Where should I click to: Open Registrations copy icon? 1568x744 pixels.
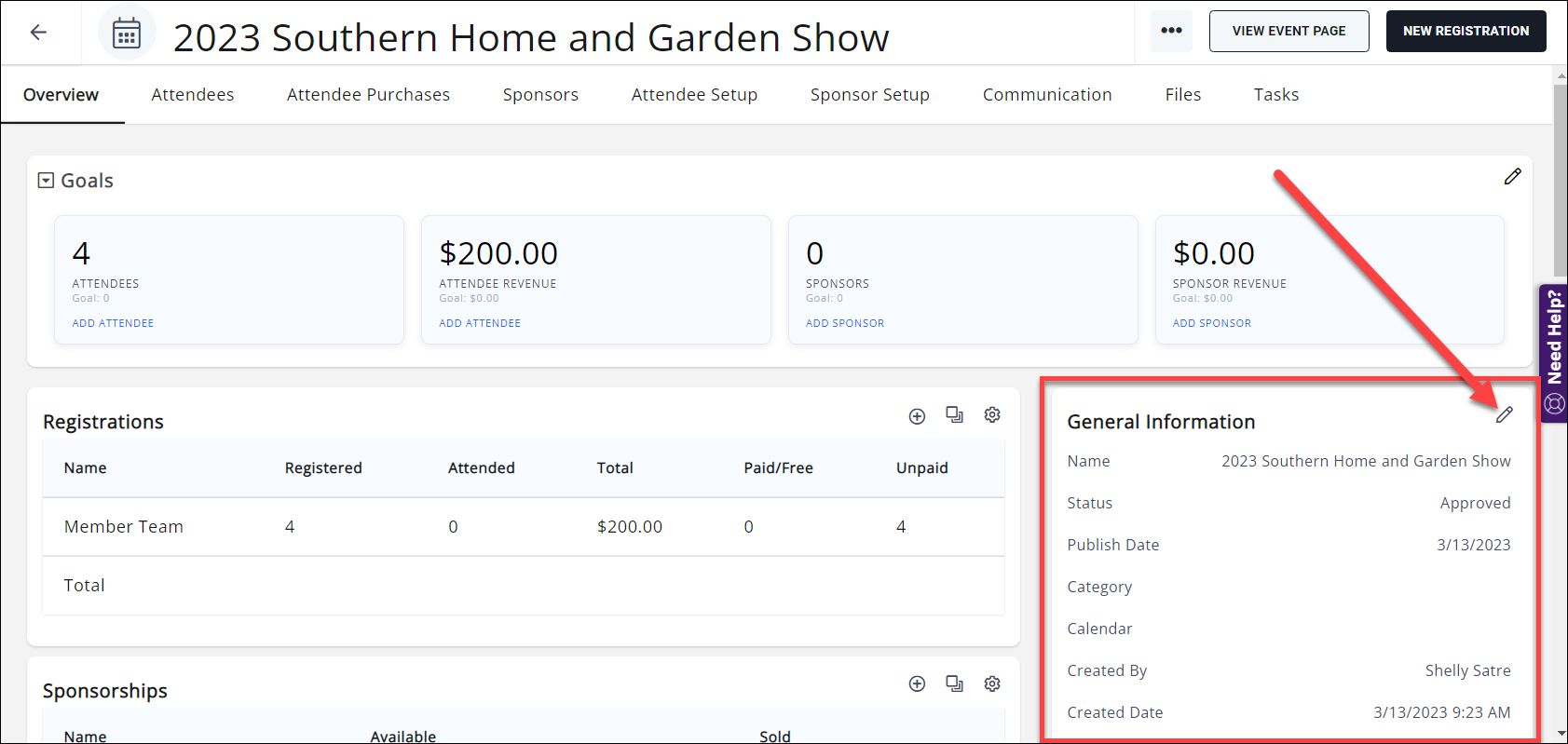tap(954, 415)
